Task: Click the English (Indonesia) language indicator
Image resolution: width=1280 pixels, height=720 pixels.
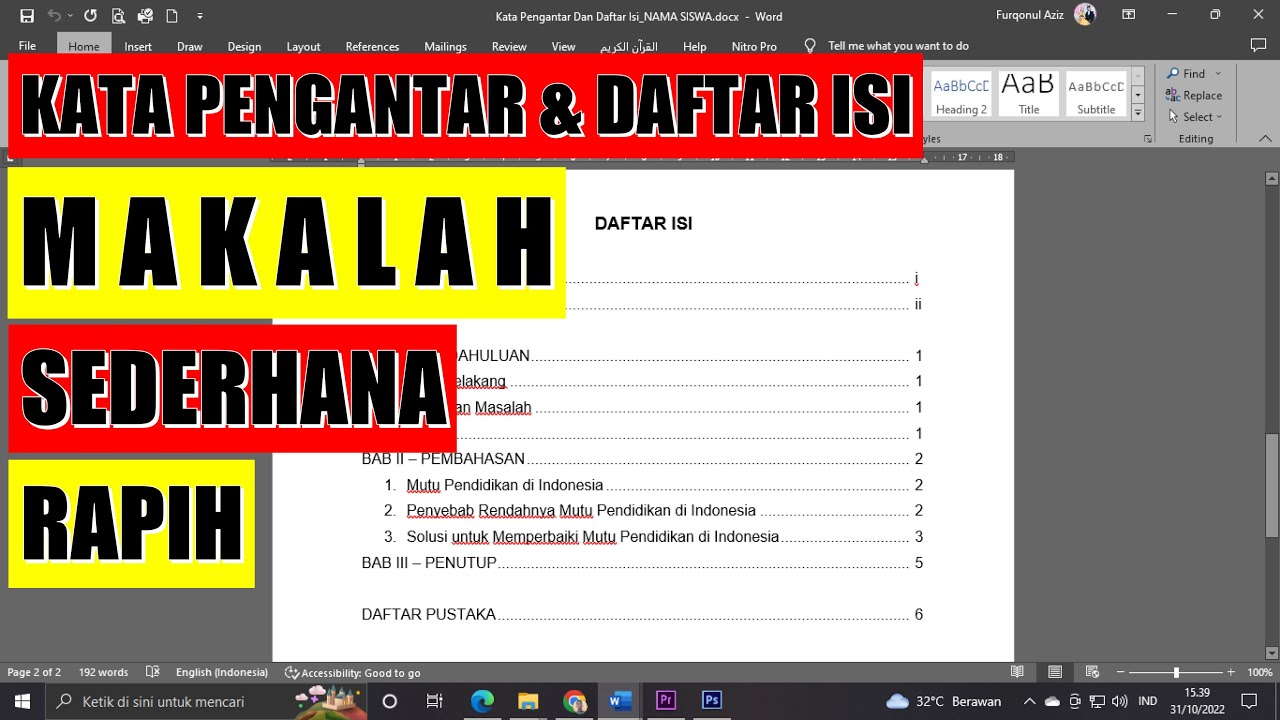Action: coord(222,672)
